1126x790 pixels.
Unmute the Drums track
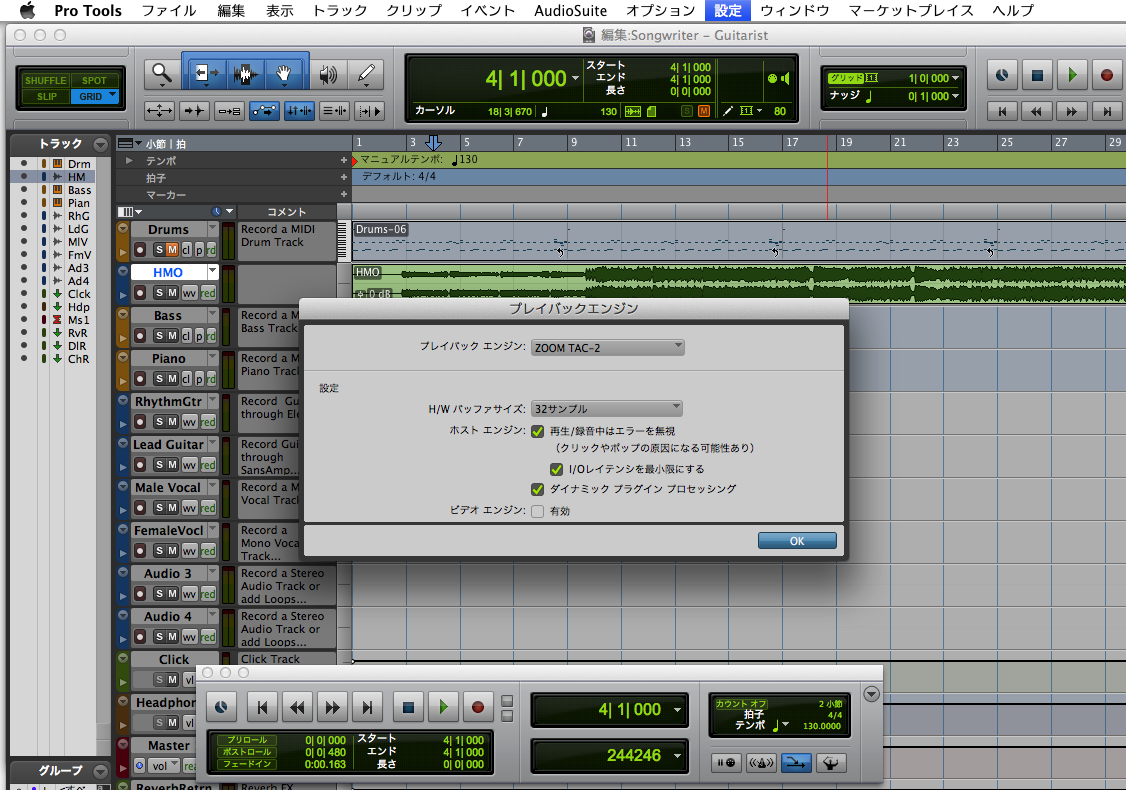coord(172,250)
